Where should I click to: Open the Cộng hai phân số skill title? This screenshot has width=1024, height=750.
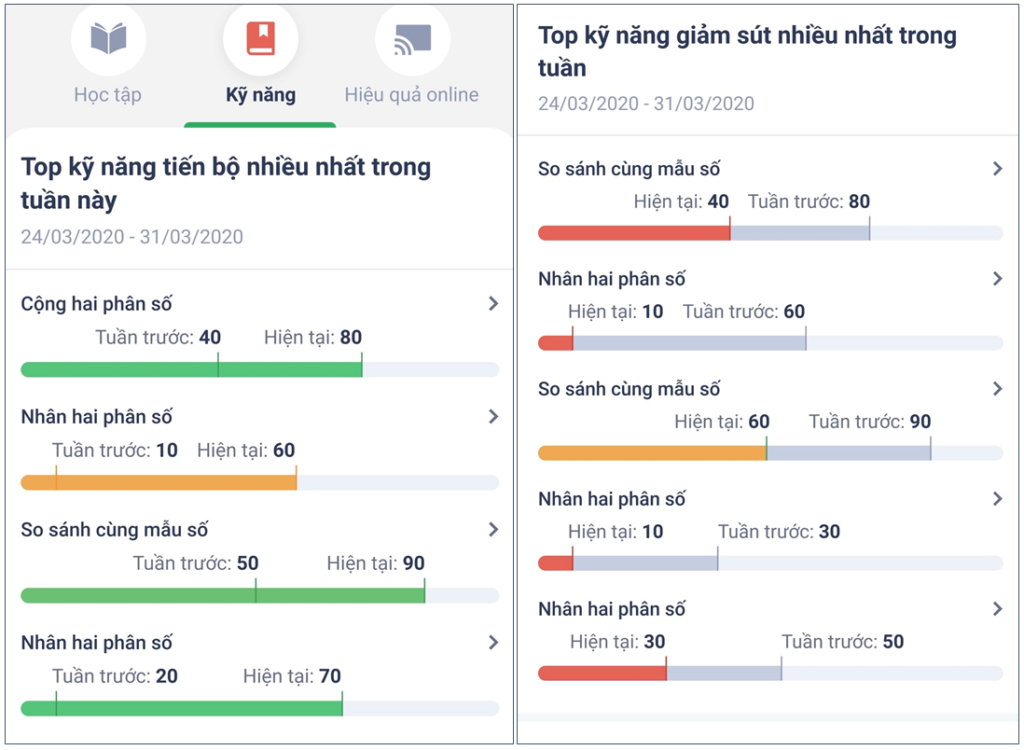(97, 304)
